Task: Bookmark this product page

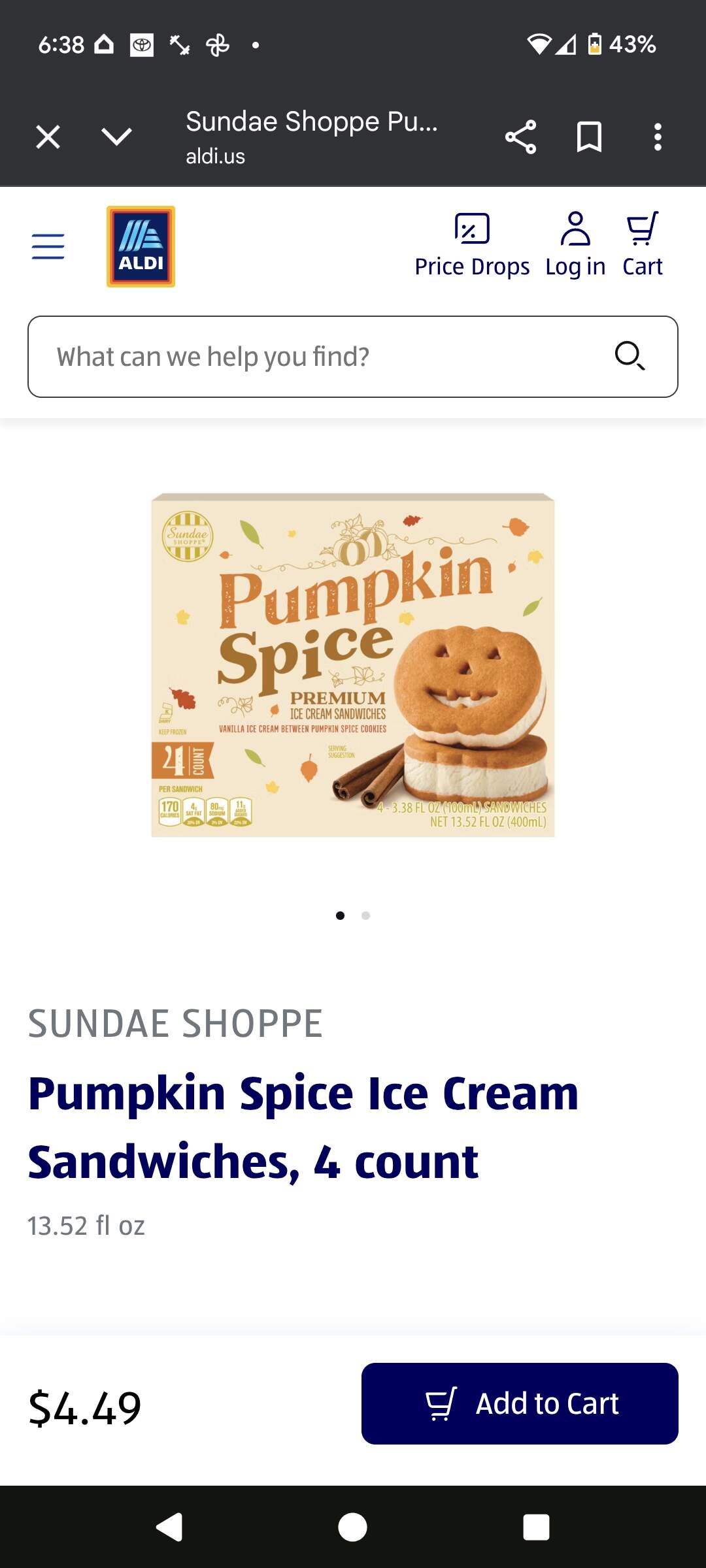Action: 589,137
